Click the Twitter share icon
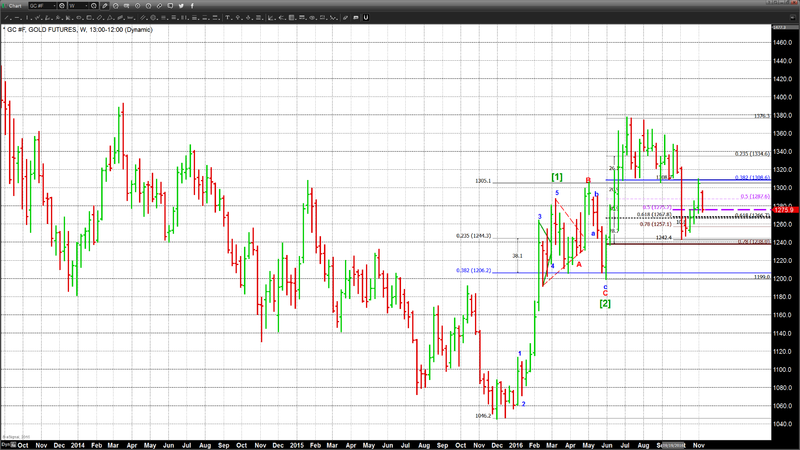Viewport: 800px width, 450px height. coord(181,6)
